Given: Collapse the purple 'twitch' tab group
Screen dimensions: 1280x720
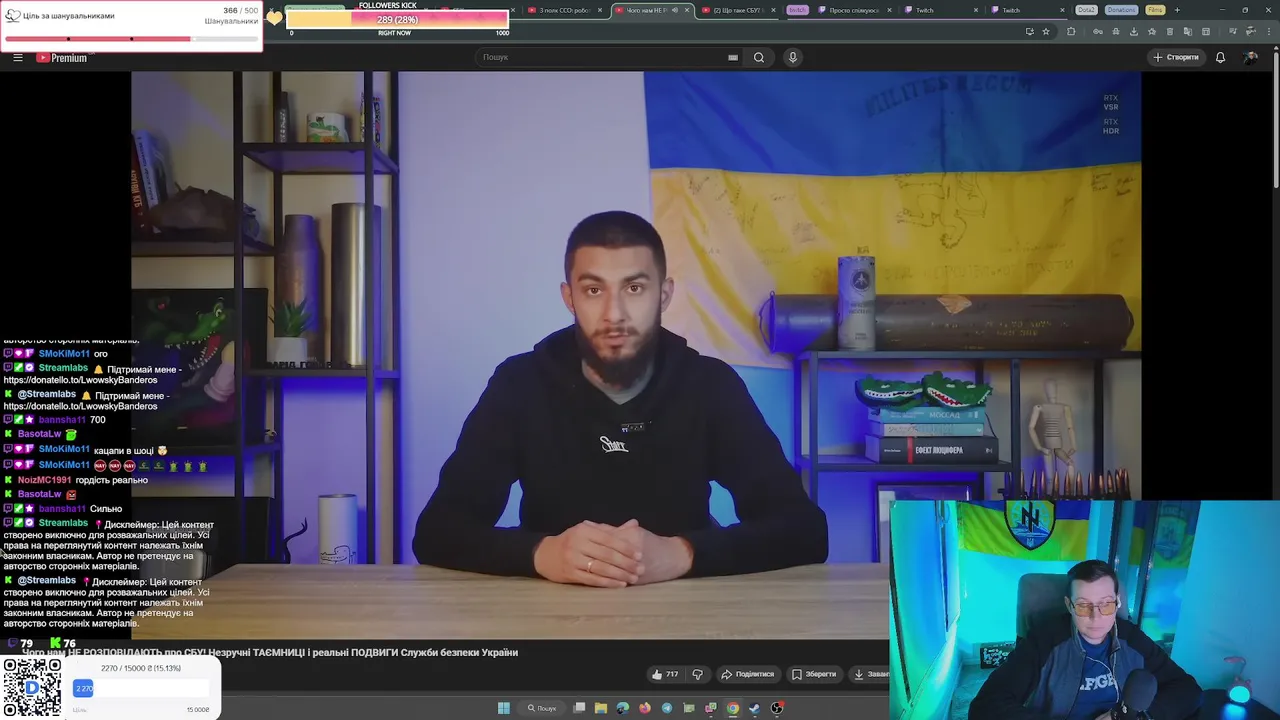Looking at the screenshot, I should 797,10.
